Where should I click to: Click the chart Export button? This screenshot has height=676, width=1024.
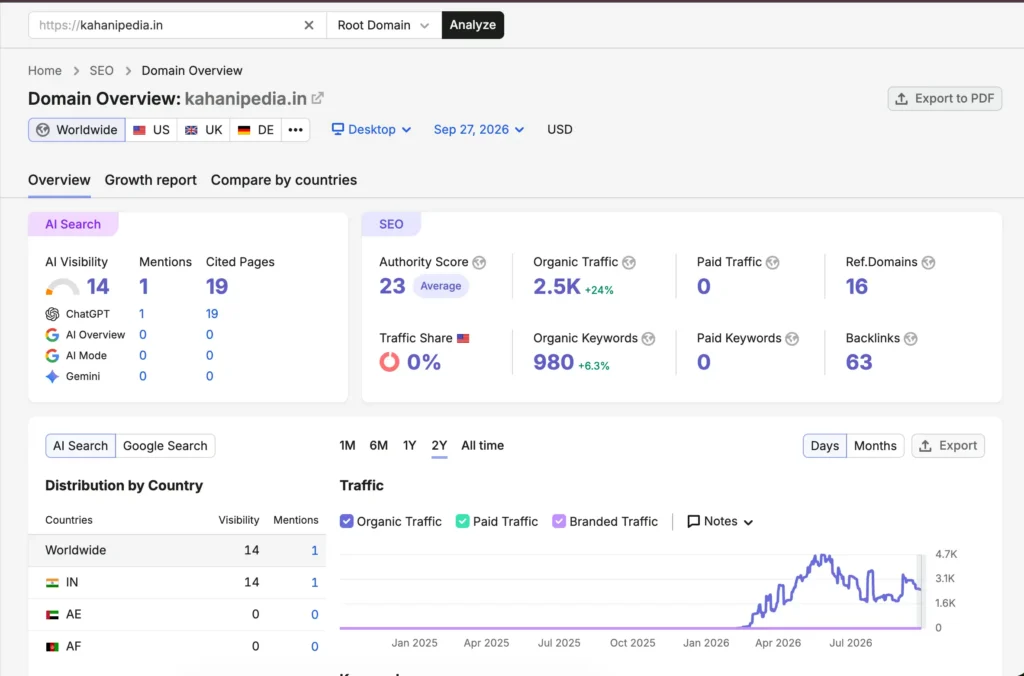pos(948,445)
